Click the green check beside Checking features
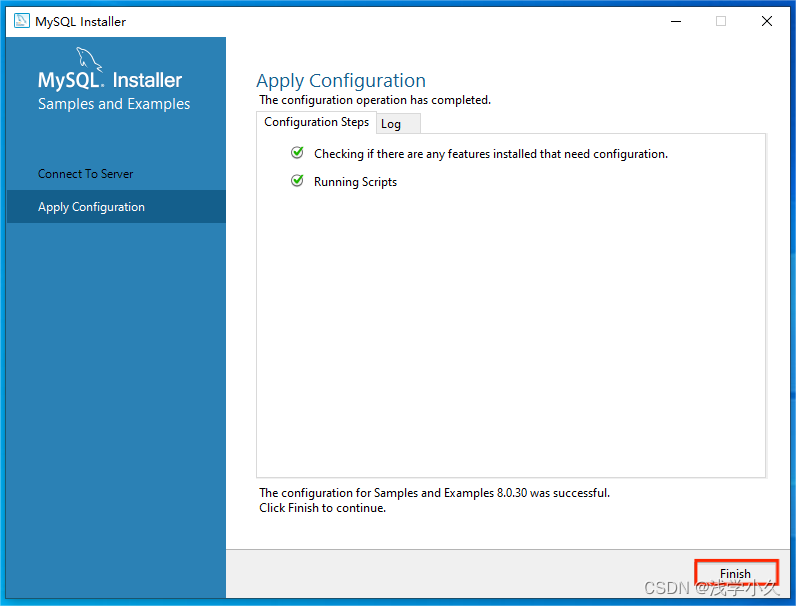Screen dimensions: 796x606 [x=297, y=153]
